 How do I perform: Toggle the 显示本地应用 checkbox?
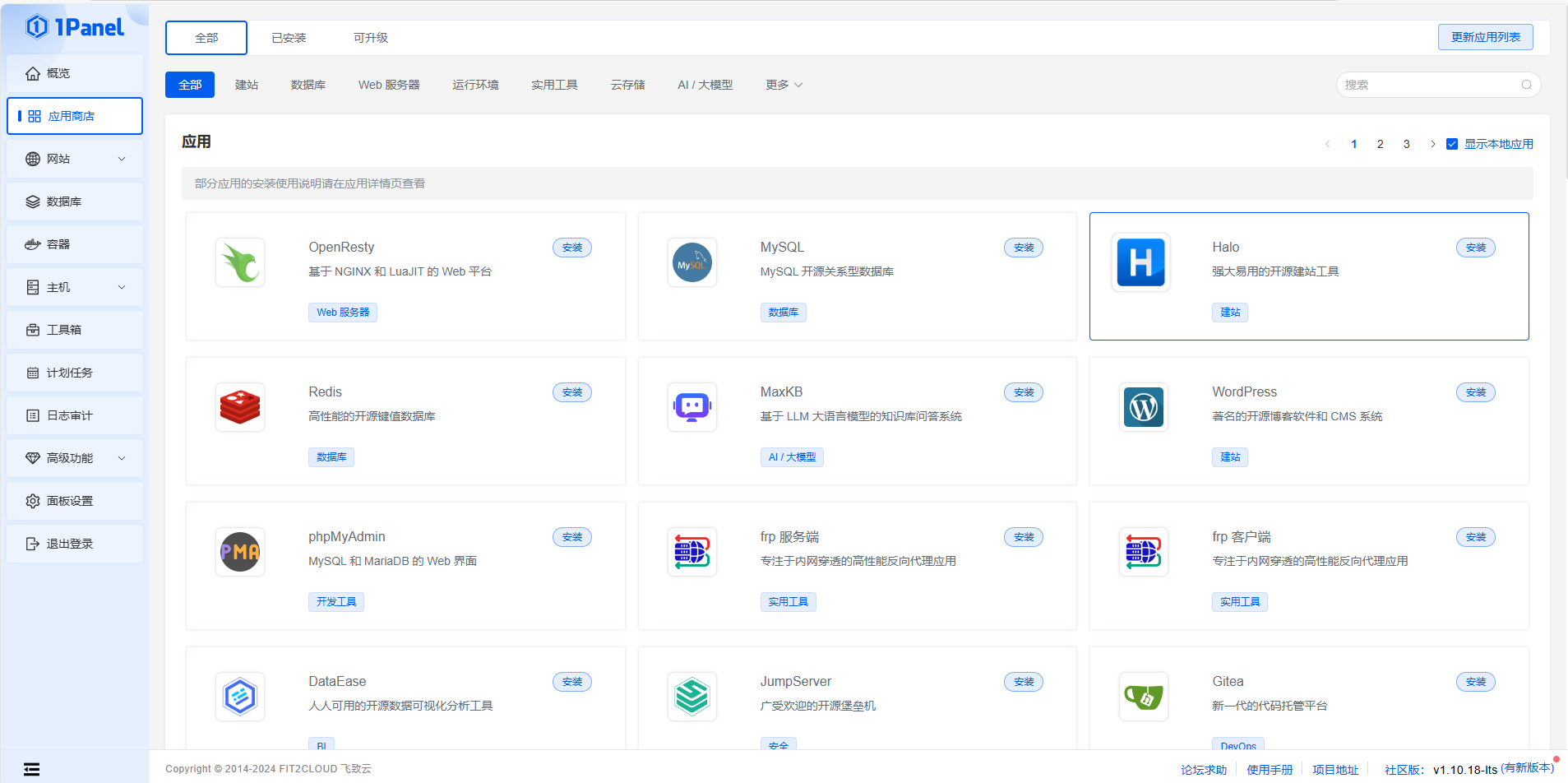click(x=1452, y=144)
